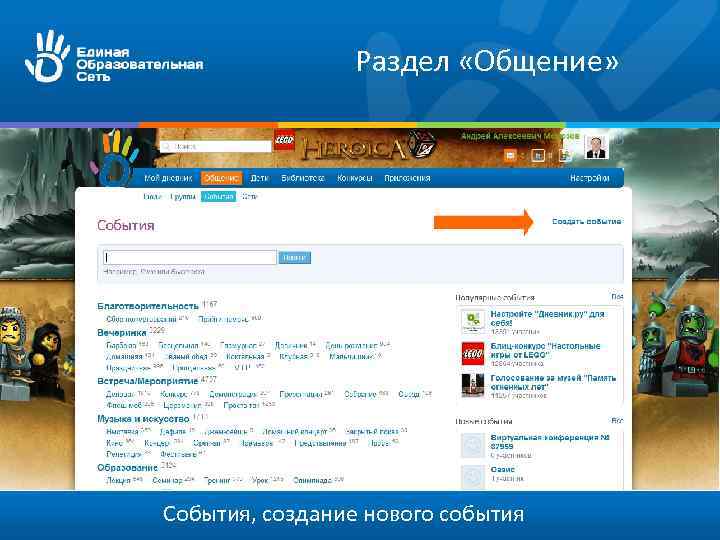Click the museum voting event thumbnail
The width and height of the screenshot is (720, 540).
pos(472,385)
